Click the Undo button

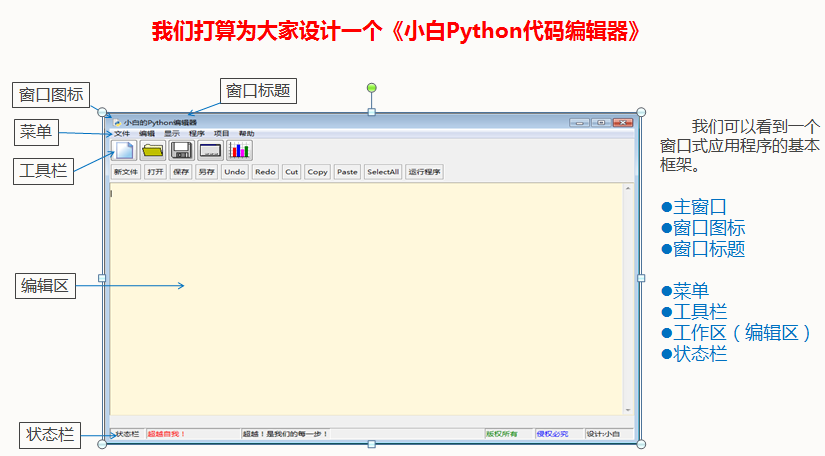point(235,172)
